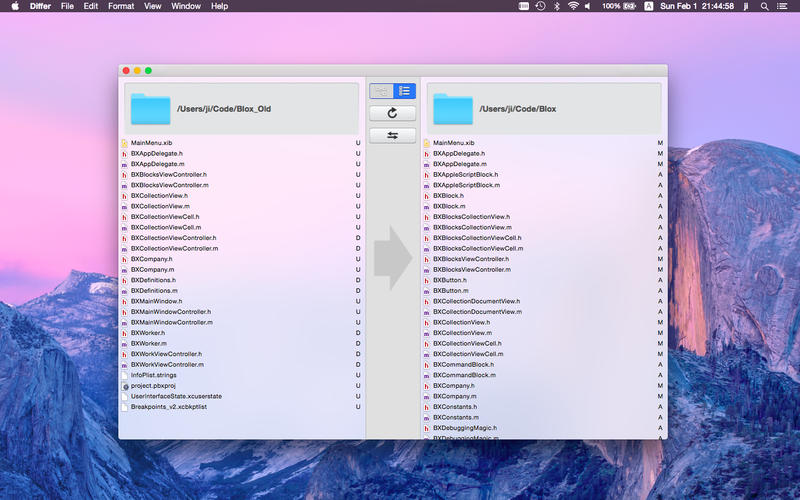Click the header icon beside BXWorker.h

[124, 333]
